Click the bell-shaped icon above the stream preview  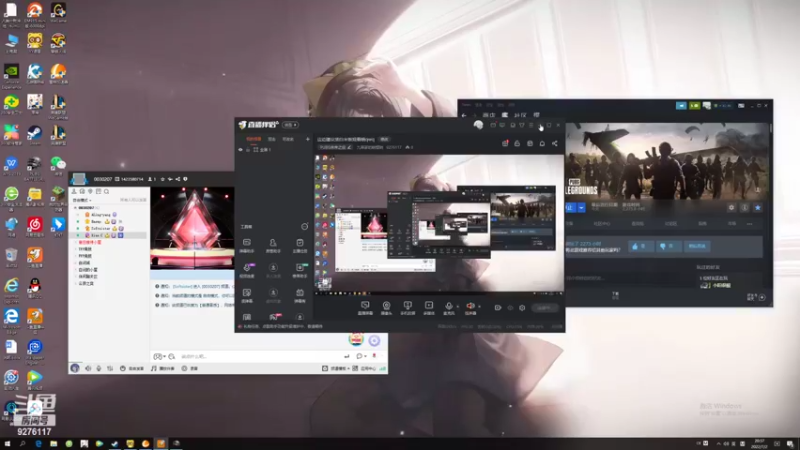click(542, 143)
